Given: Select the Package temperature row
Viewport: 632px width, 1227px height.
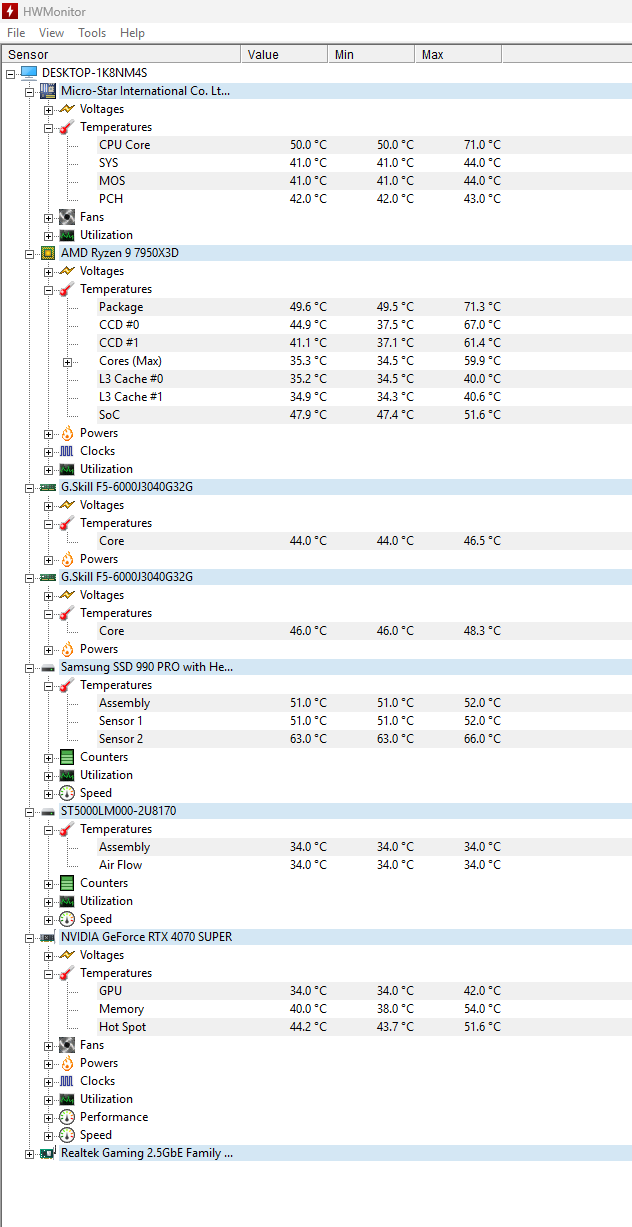Looking at the screenshot, I should (x=316, y=307).
